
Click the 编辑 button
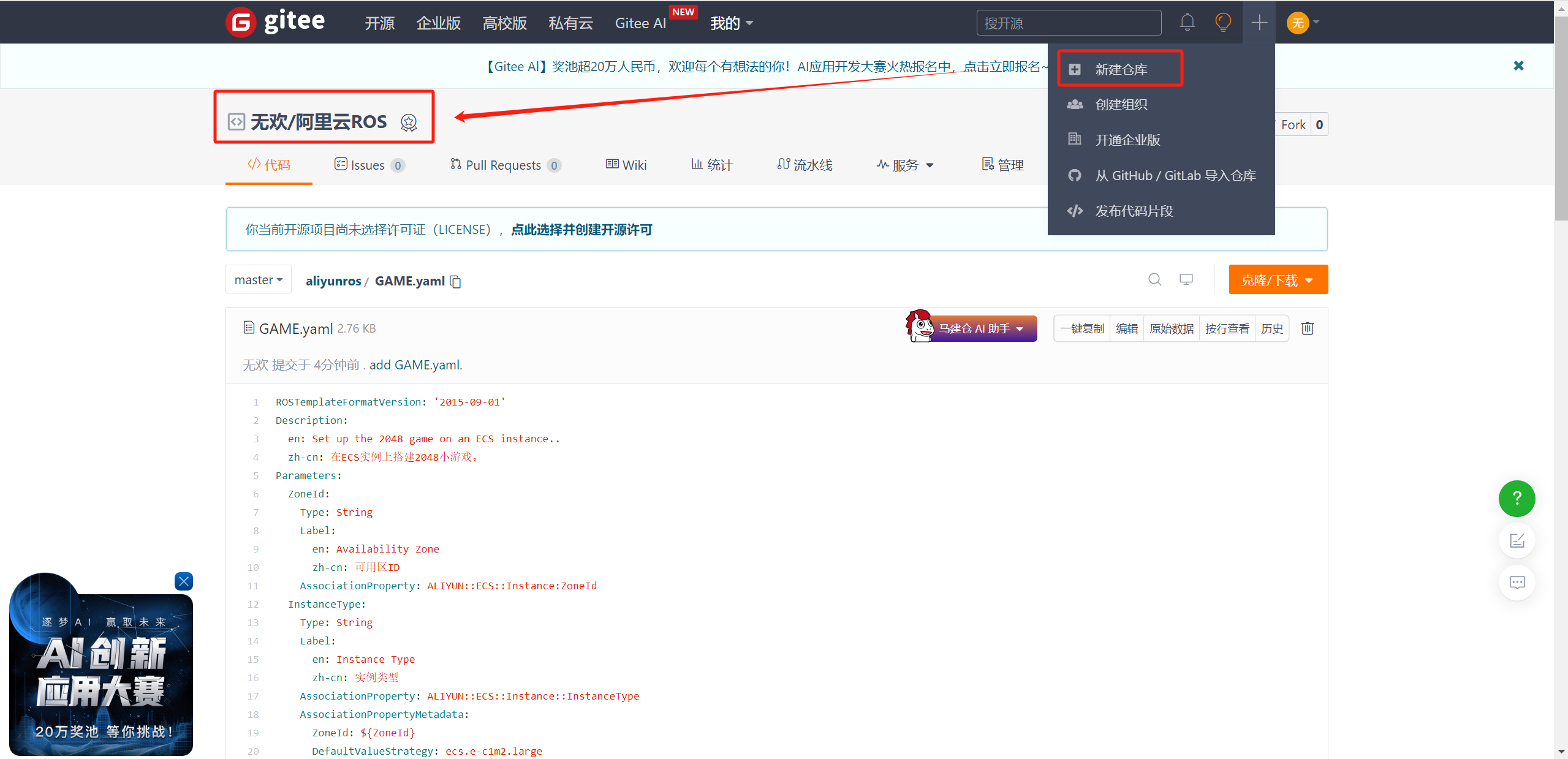[1127, 329]
